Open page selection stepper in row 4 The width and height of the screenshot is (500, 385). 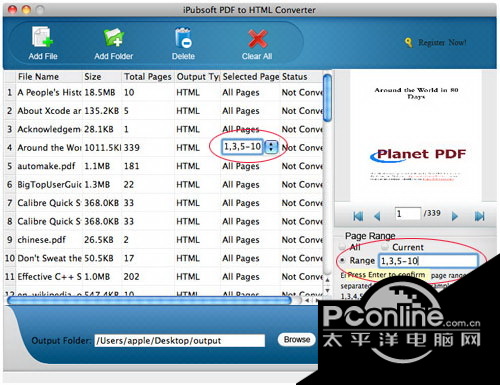tap(271, 147)
